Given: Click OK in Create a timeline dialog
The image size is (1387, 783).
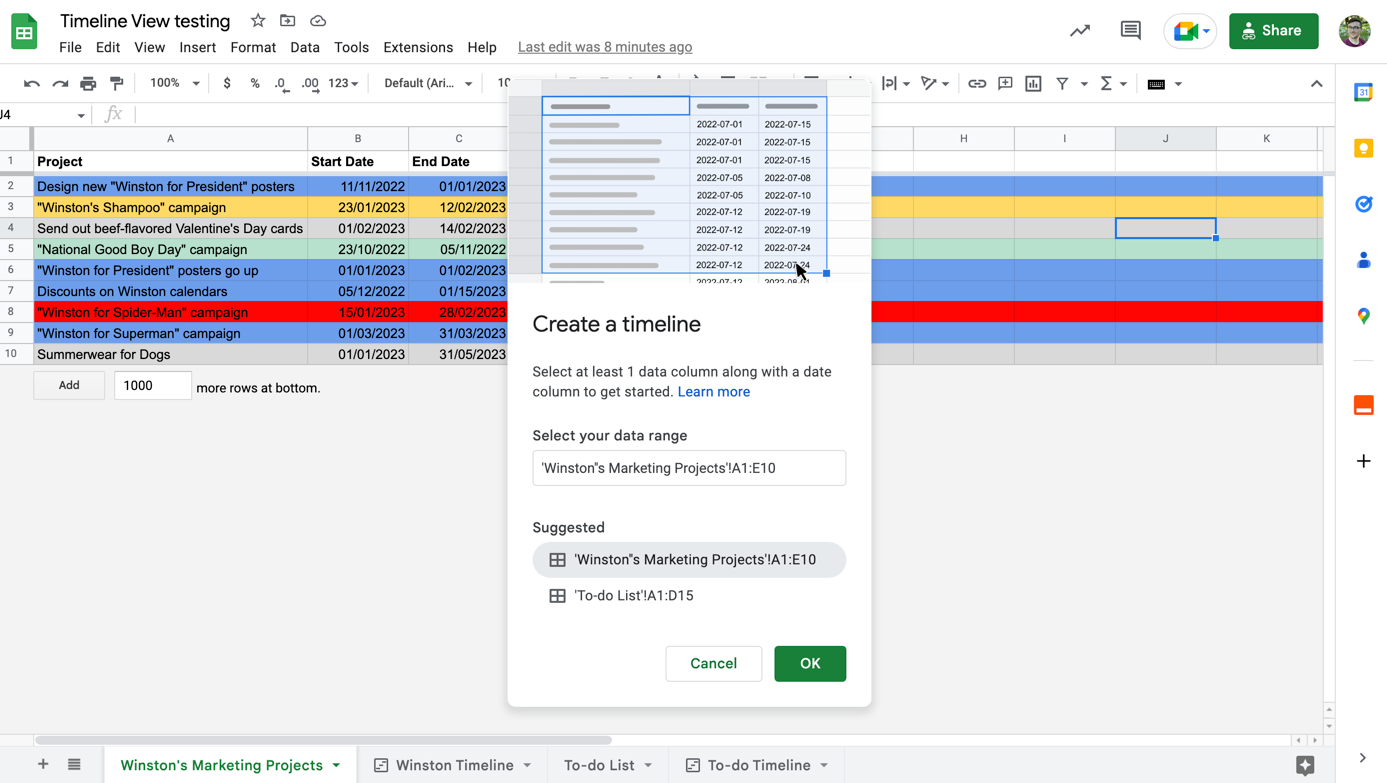Looking at the screenshot, I should [x=810, y=664].
